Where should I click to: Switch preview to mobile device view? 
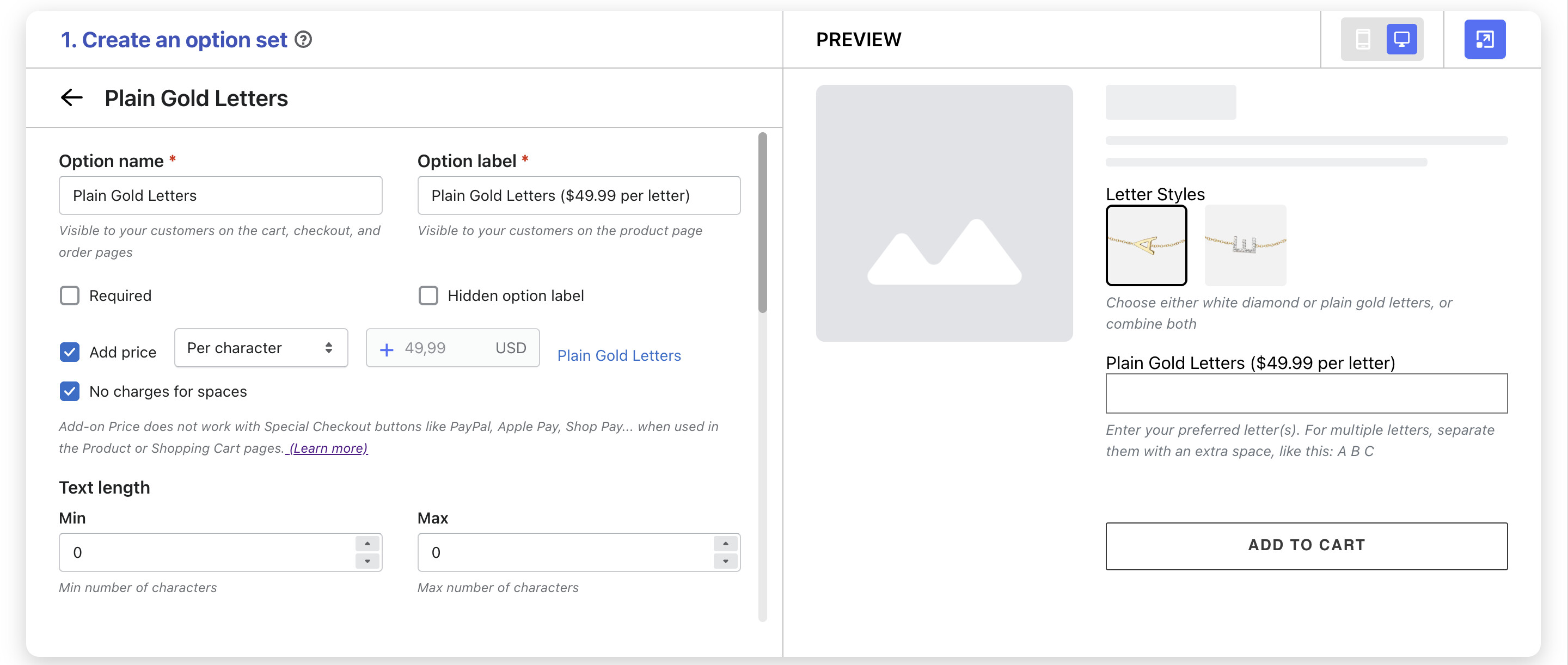click(x=1362, y=40)
